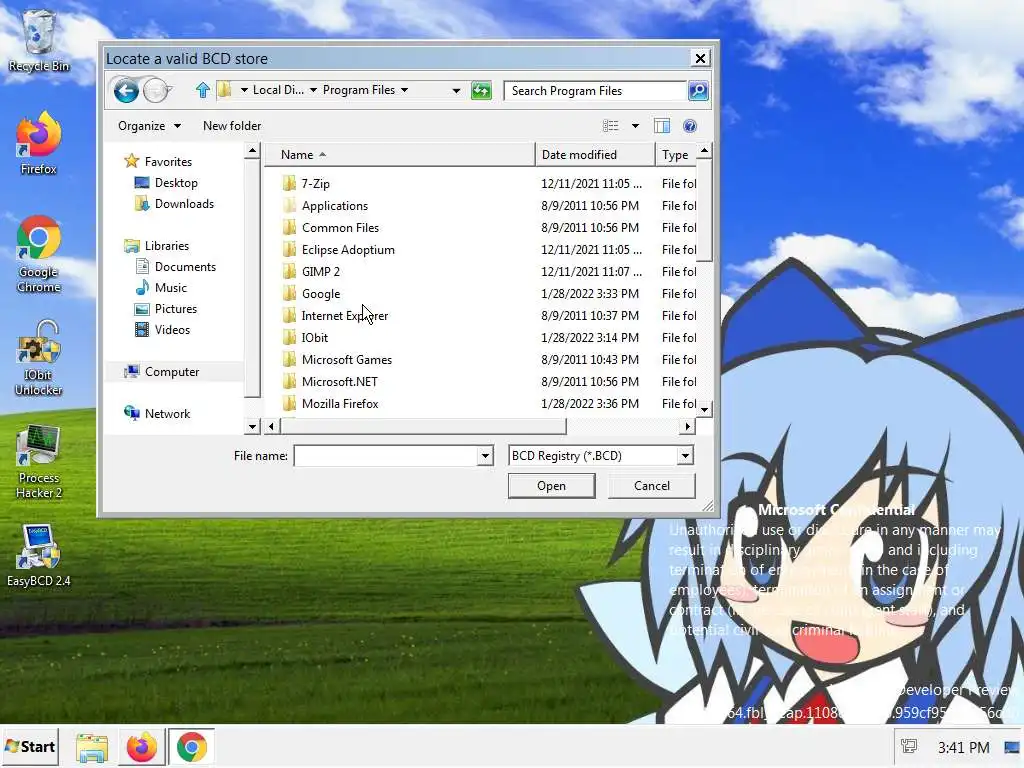Go back using the dialog Back arrow
Screen dimensions: 1024x768
(x=125, y=91)
